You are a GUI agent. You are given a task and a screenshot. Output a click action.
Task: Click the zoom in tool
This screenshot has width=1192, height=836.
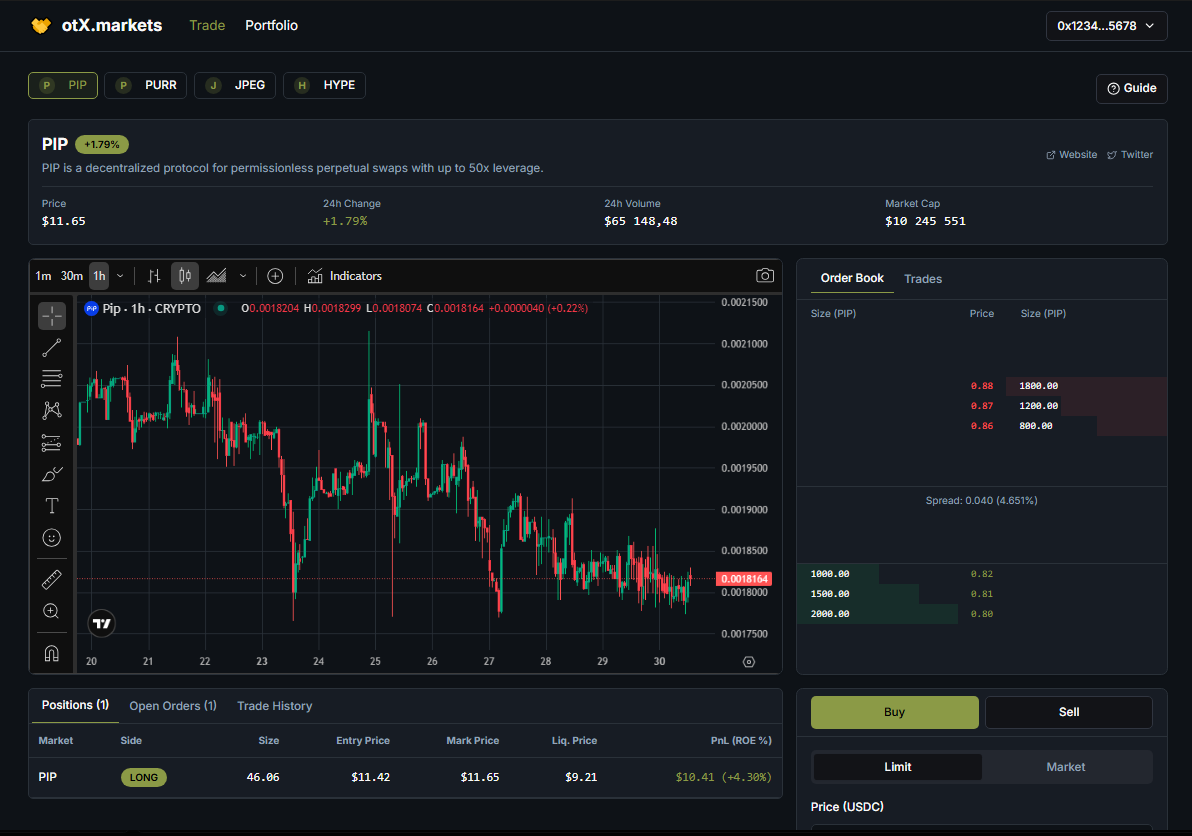(x=52, y=611)
